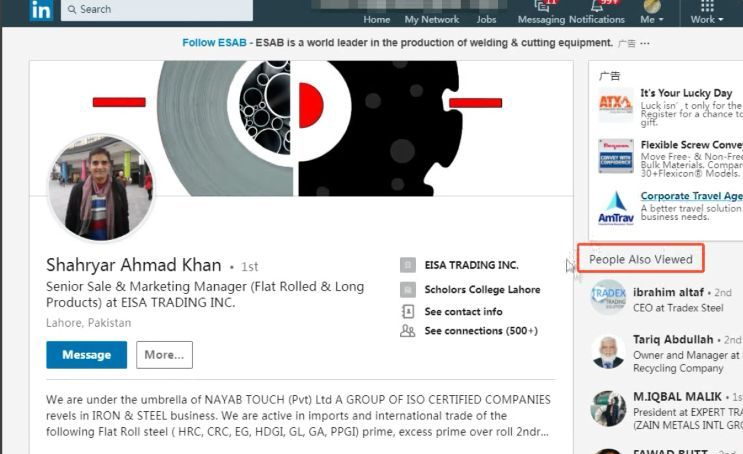
Task: Click Tariq Abdullah's profile photo
Action: pyautogui.click(x=608, y=352)
